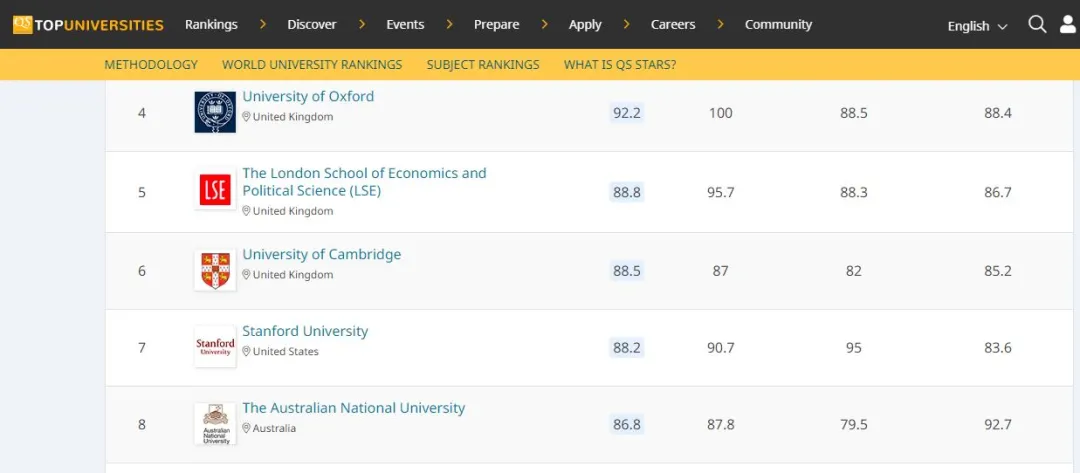Click the United States location text
The height and width of the screenshot is (473, 1080).
tap(286, 351)
